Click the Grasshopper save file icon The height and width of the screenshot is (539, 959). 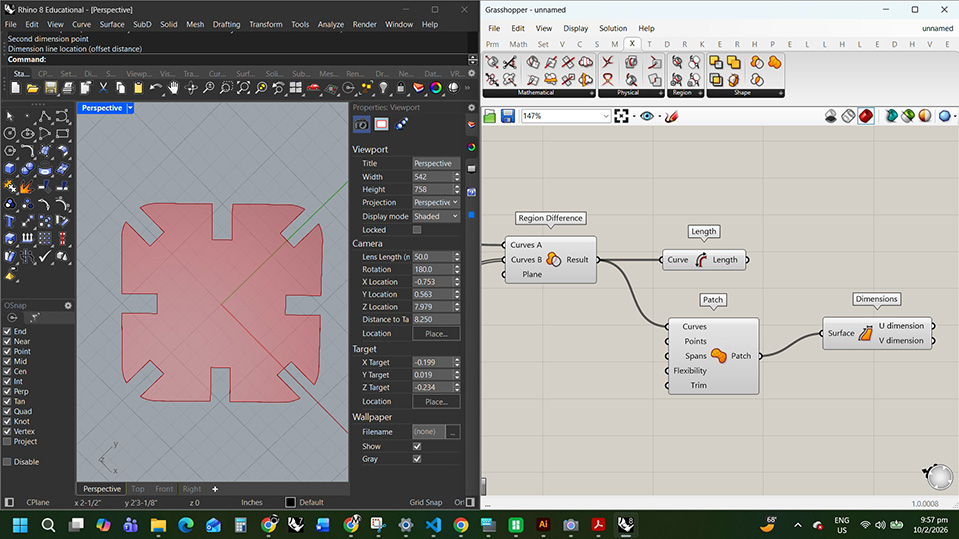pyautogui.click(x=508, y=117)
